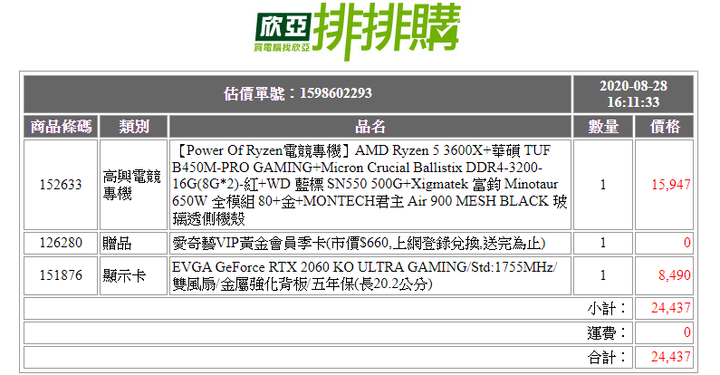Click the 商品條碼 column header
720x375 pixels.
(x=61, y=127)
